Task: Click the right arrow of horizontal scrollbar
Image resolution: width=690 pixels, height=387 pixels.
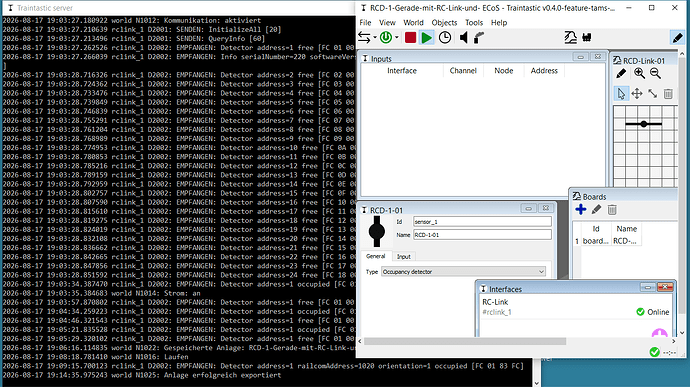Action: tap(674, 341)
